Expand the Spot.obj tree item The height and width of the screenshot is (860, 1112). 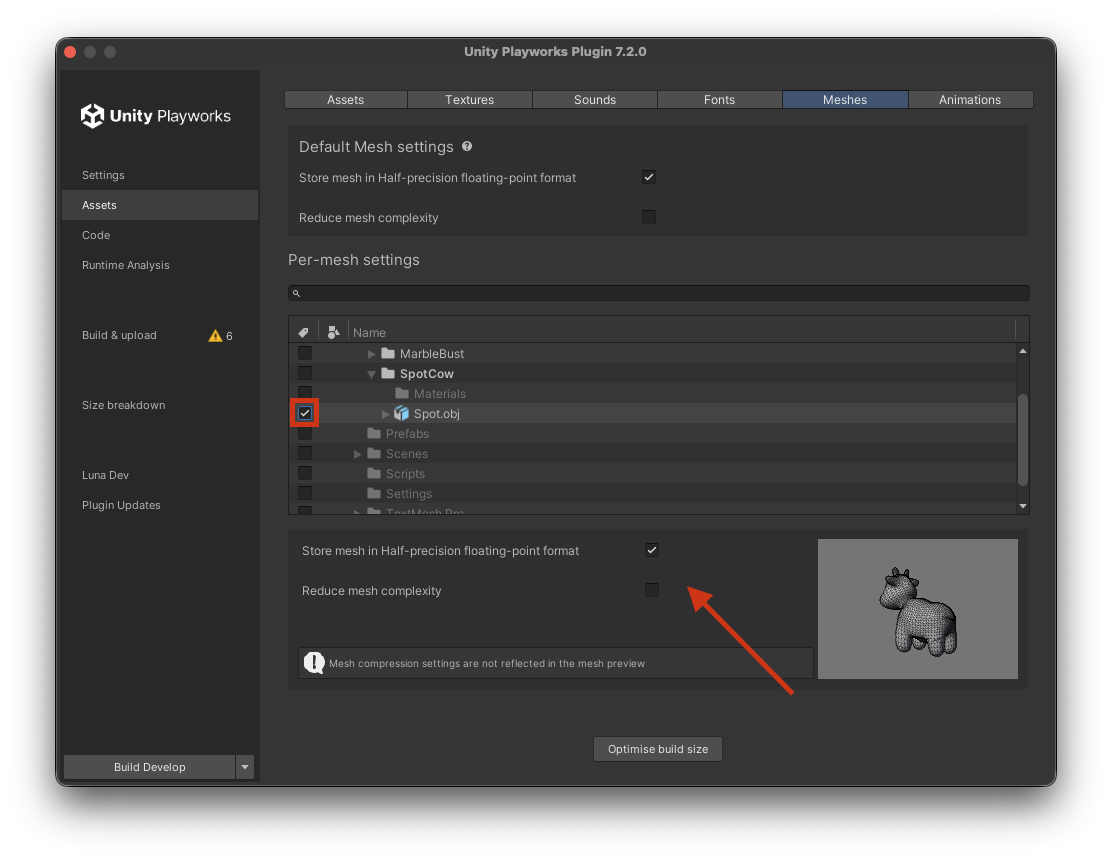point(386,414)
